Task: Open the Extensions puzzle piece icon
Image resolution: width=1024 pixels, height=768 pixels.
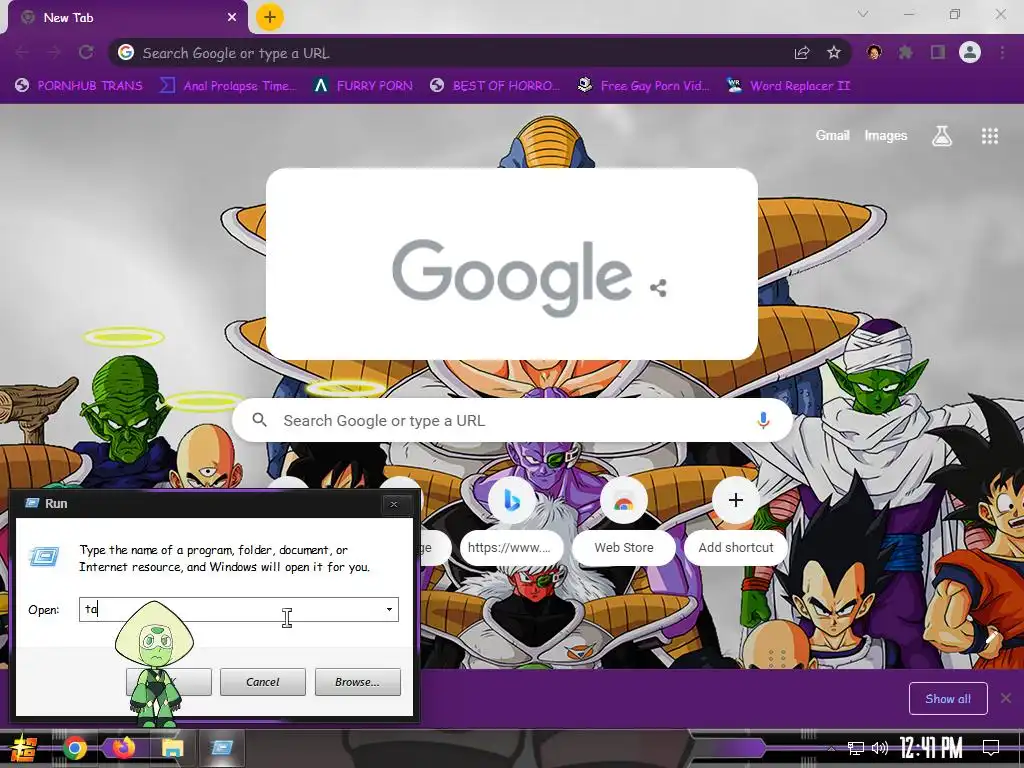Action: tap(905, 52)
